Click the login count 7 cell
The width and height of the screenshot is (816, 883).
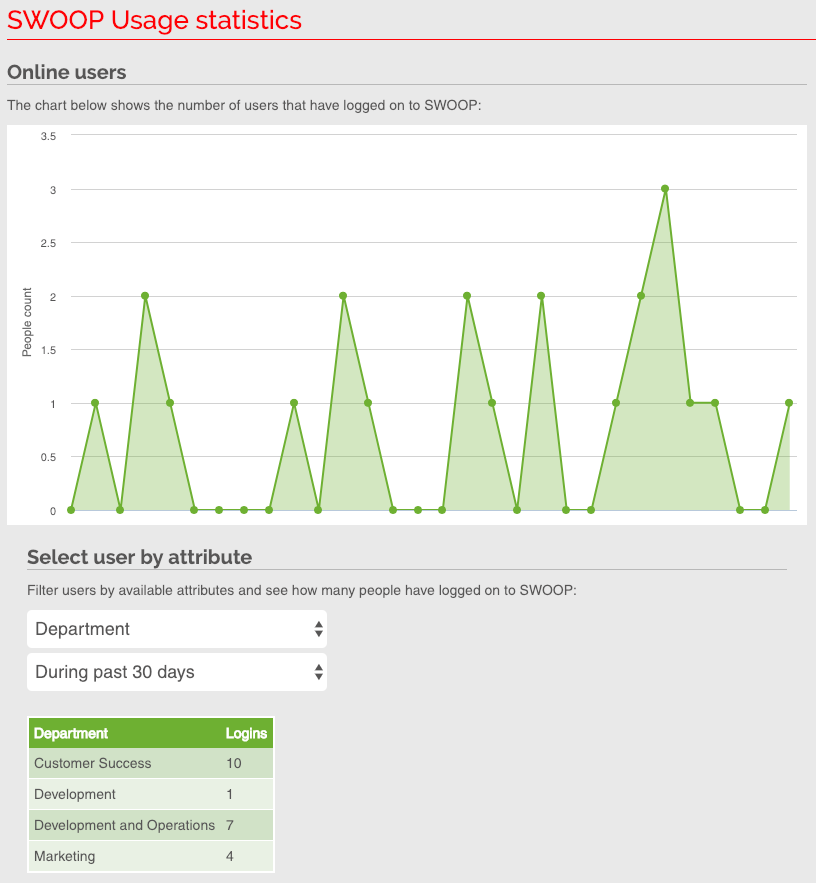coord(230,825)
